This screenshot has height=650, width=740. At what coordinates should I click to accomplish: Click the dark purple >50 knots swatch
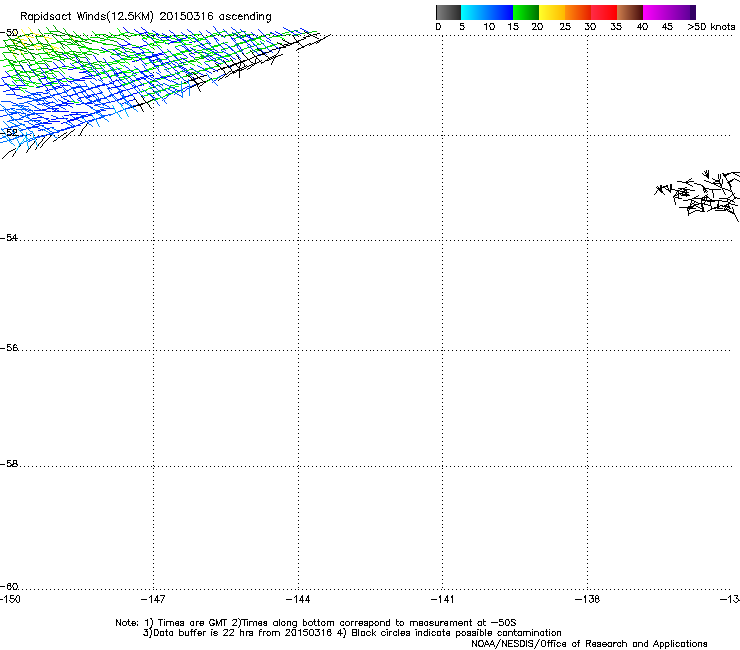pyautogui.click(x=693, y=12)
